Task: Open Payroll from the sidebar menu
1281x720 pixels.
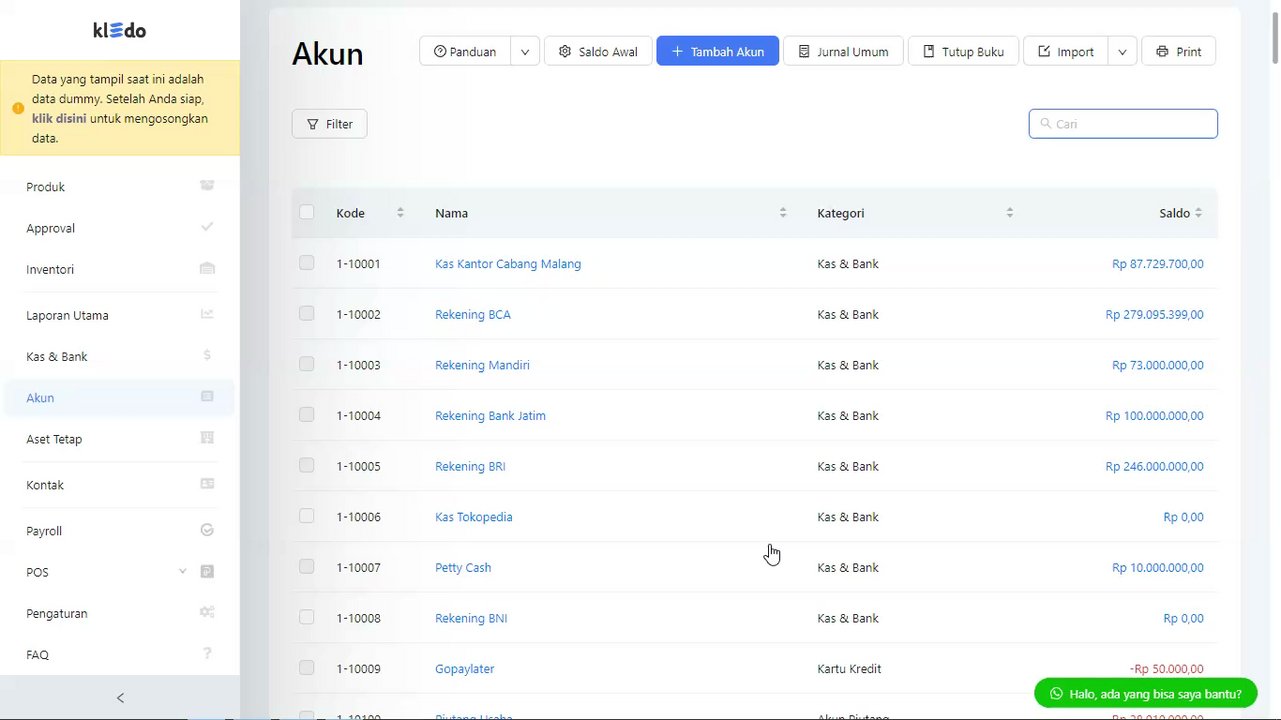Action: point(44,531)
